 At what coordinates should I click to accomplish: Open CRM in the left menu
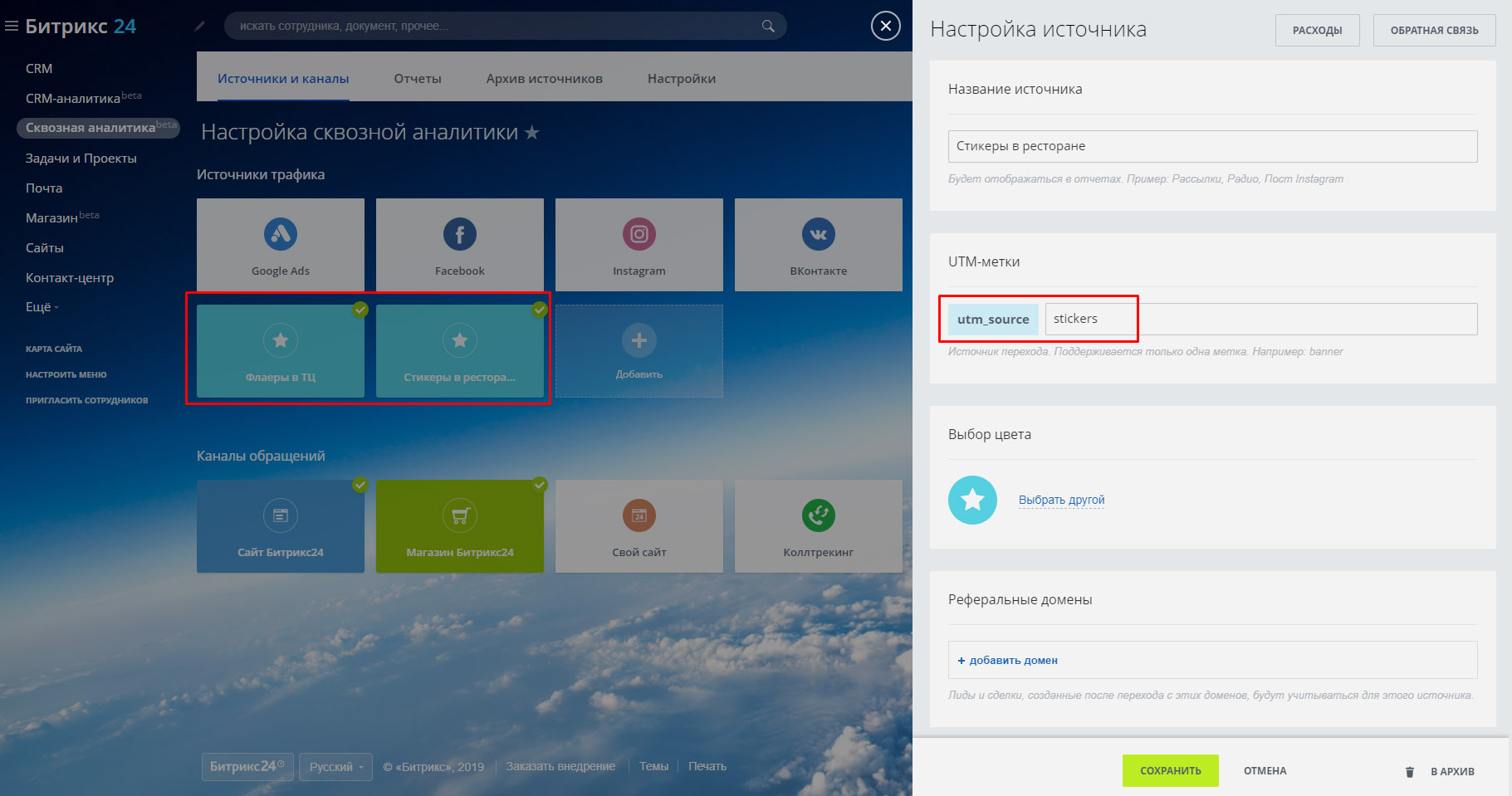pos(39,68)
